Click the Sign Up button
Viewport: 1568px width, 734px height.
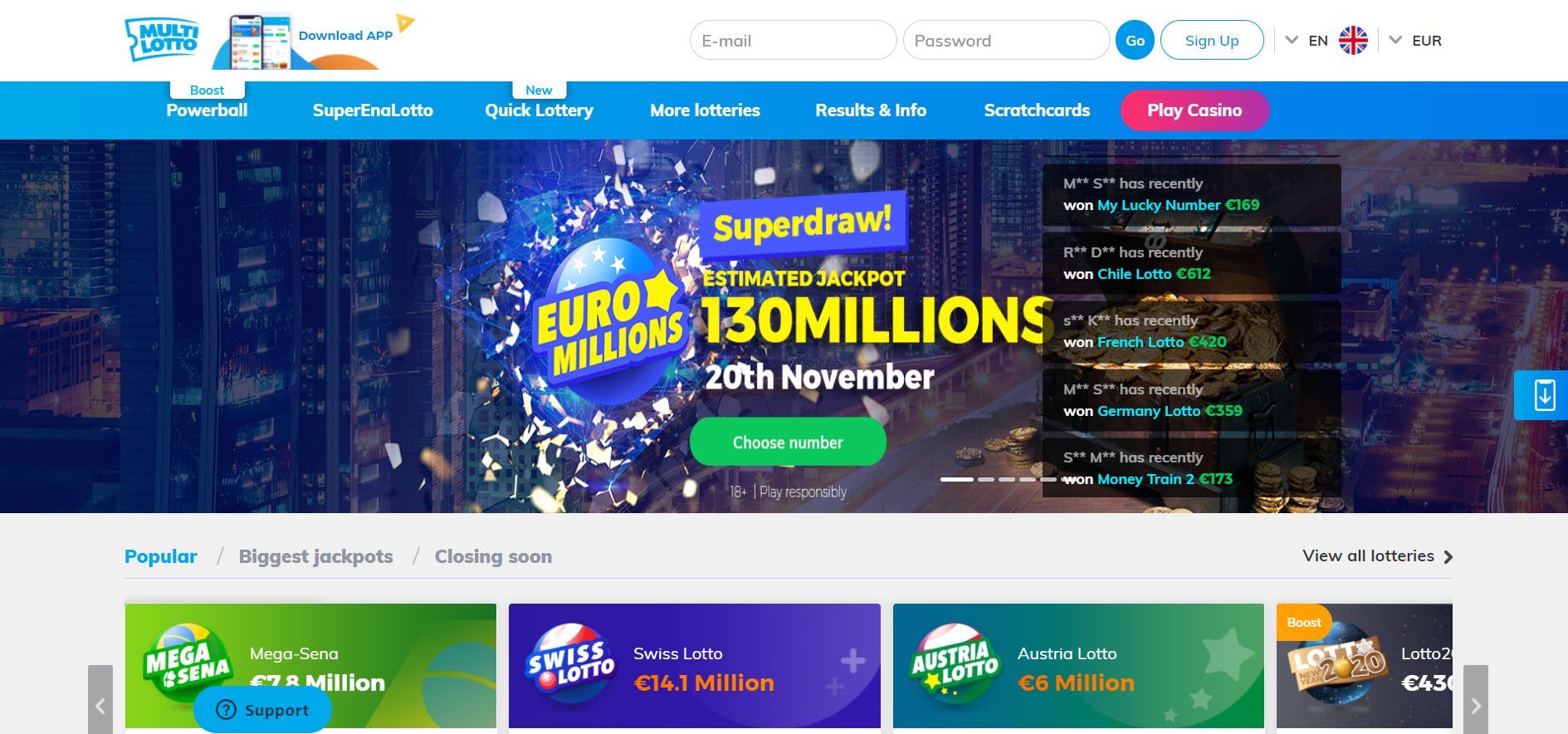pyautogui.click(x=1212, y=40)
